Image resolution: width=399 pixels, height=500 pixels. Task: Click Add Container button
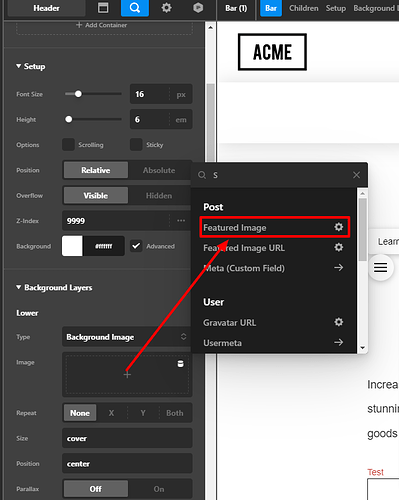[102, 25]
